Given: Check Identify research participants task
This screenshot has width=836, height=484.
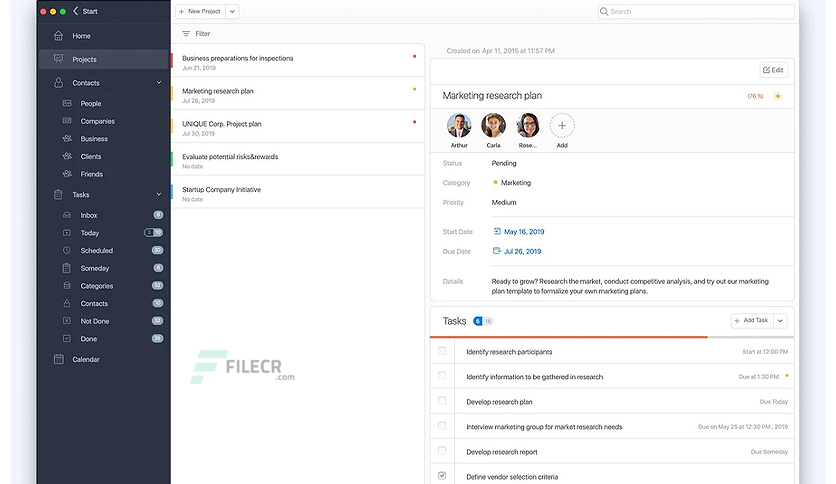Looking at the screenshot, I should point(442,351).
